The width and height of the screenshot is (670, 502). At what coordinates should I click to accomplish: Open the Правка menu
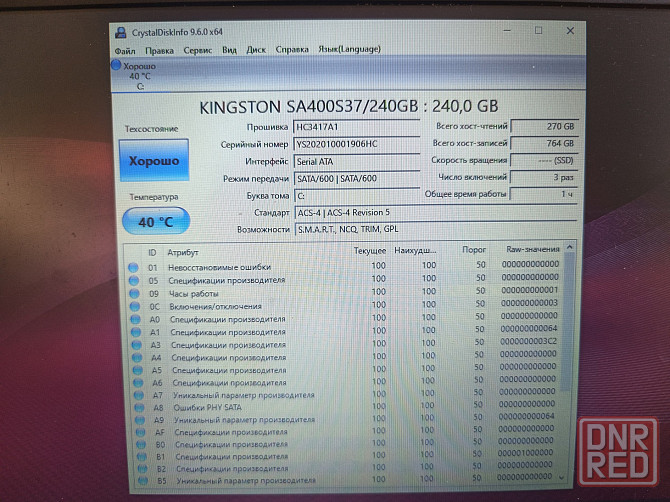(x=159, y=50)
